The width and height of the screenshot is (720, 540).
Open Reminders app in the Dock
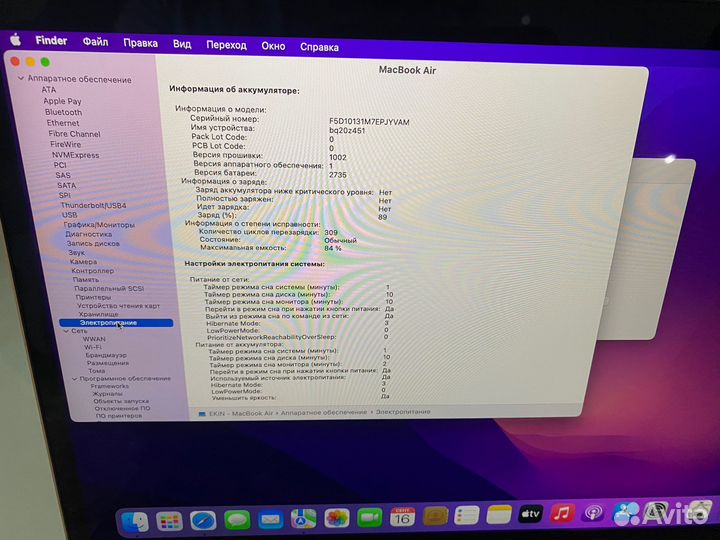click(467, 516)
